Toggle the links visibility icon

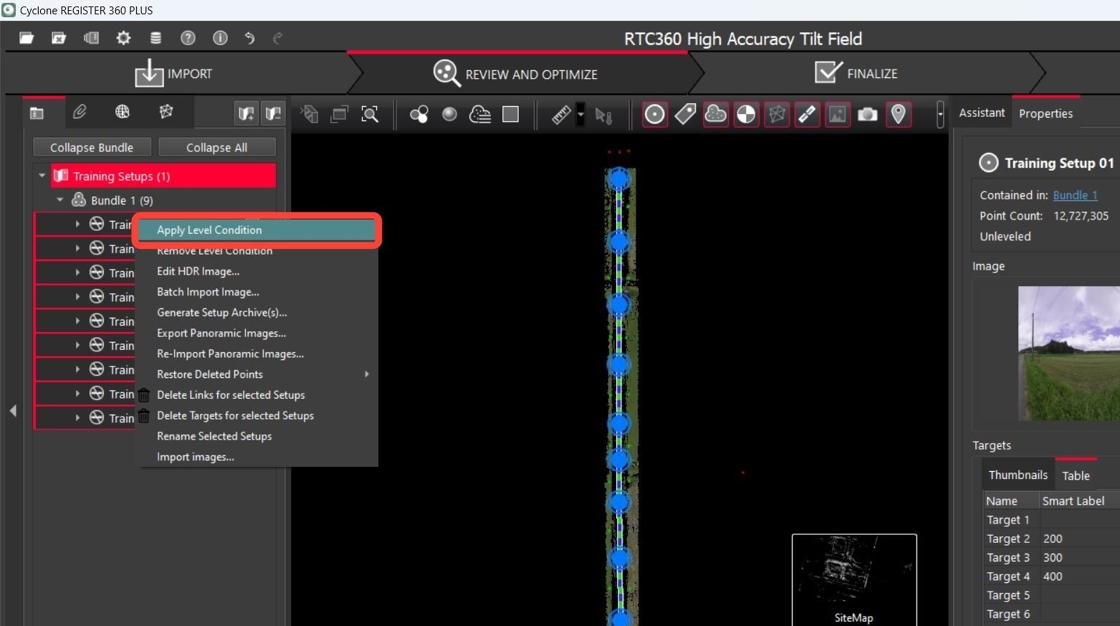point(807,114)
